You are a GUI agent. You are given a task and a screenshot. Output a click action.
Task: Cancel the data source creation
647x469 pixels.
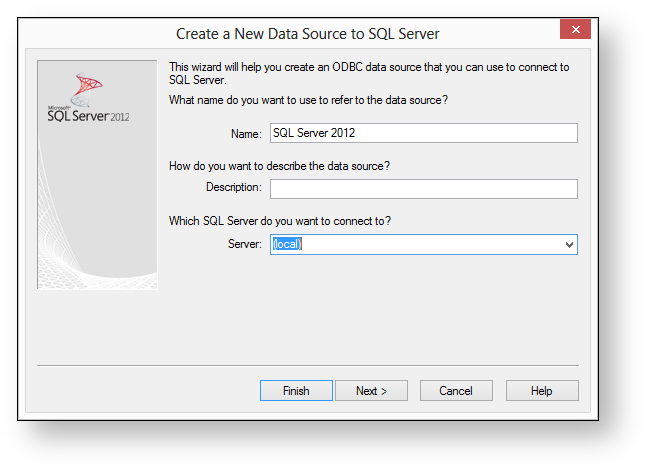(456, 391)
